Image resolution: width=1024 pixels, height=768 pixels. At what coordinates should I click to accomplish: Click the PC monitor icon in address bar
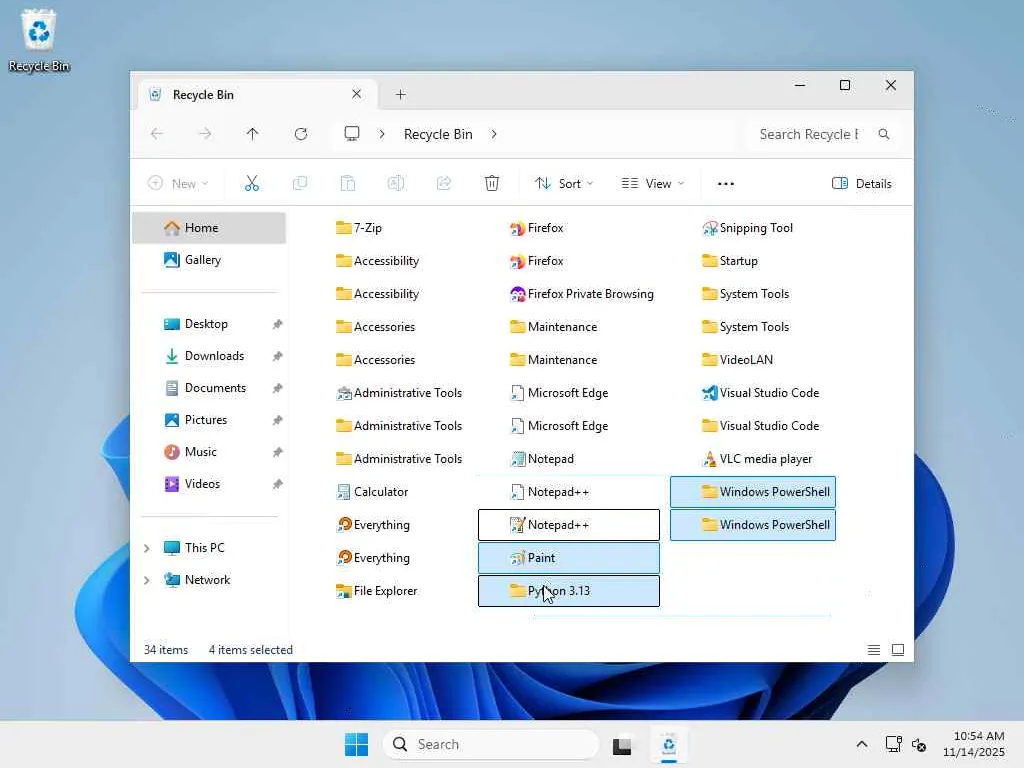coord(352,134)
